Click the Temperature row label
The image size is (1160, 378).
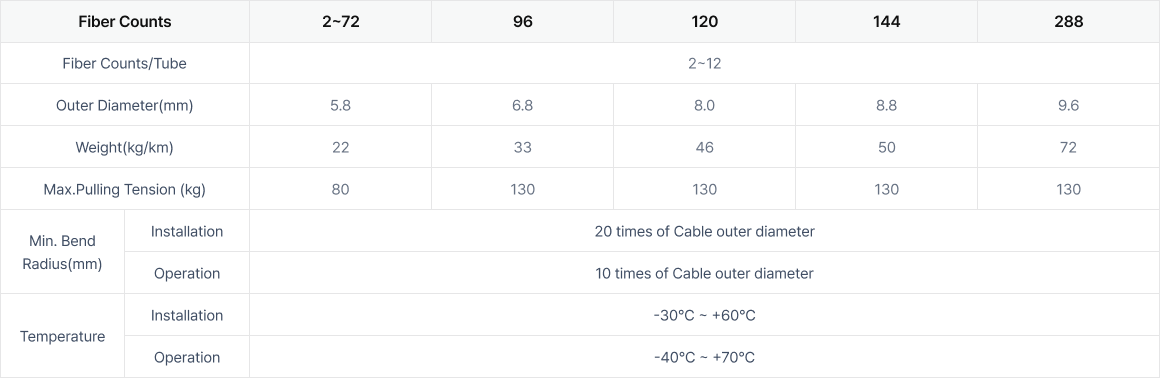pyautogui.click(x=62, y=337)
